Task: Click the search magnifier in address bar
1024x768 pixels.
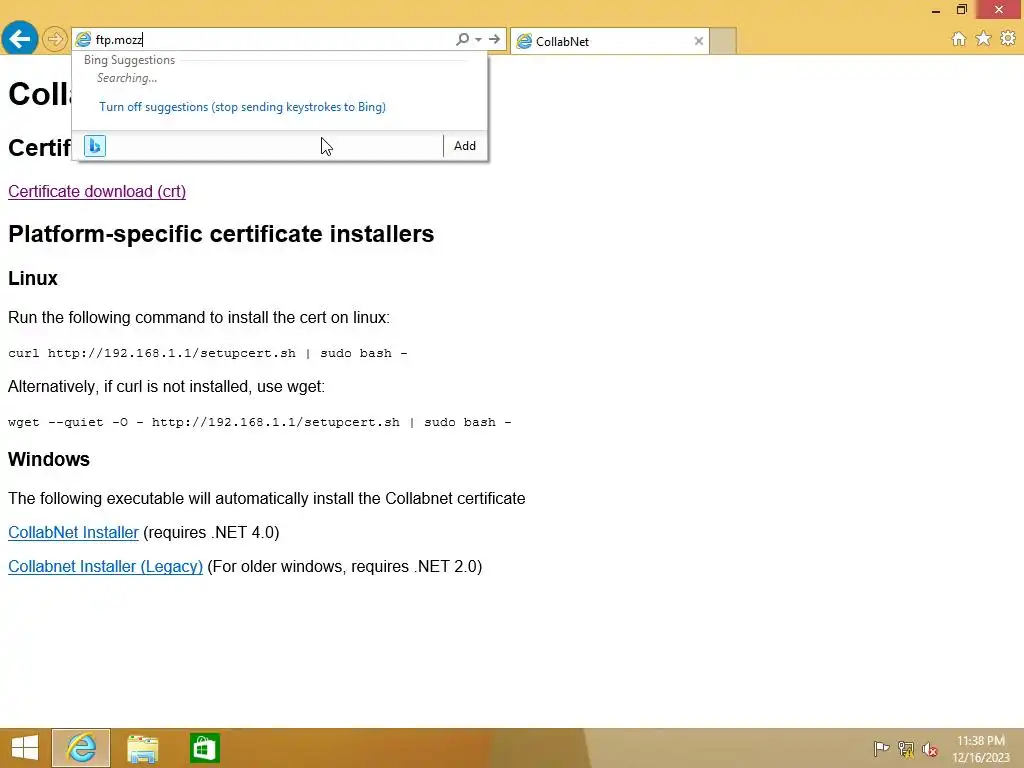Action: click(x=462, y=40)
